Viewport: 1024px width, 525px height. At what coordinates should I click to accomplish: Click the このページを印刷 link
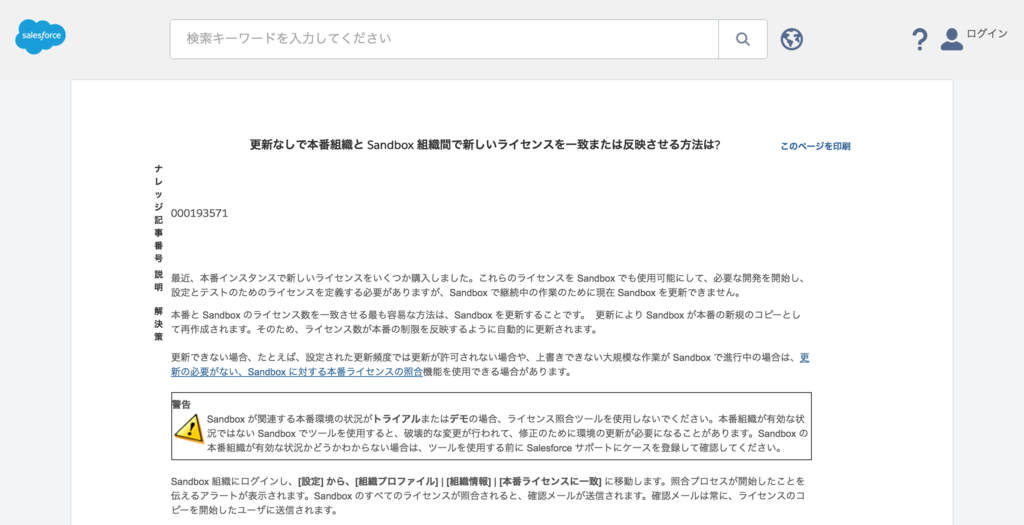click(x=815, y=146)
